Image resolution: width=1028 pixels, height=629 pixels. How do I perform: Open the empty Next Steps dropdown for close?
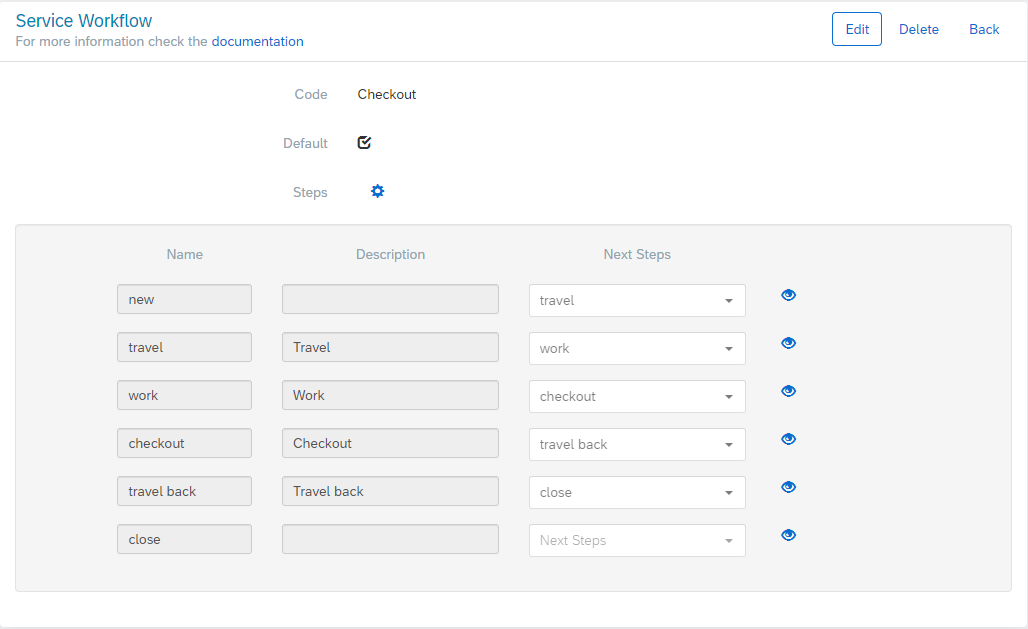[637, 540]
